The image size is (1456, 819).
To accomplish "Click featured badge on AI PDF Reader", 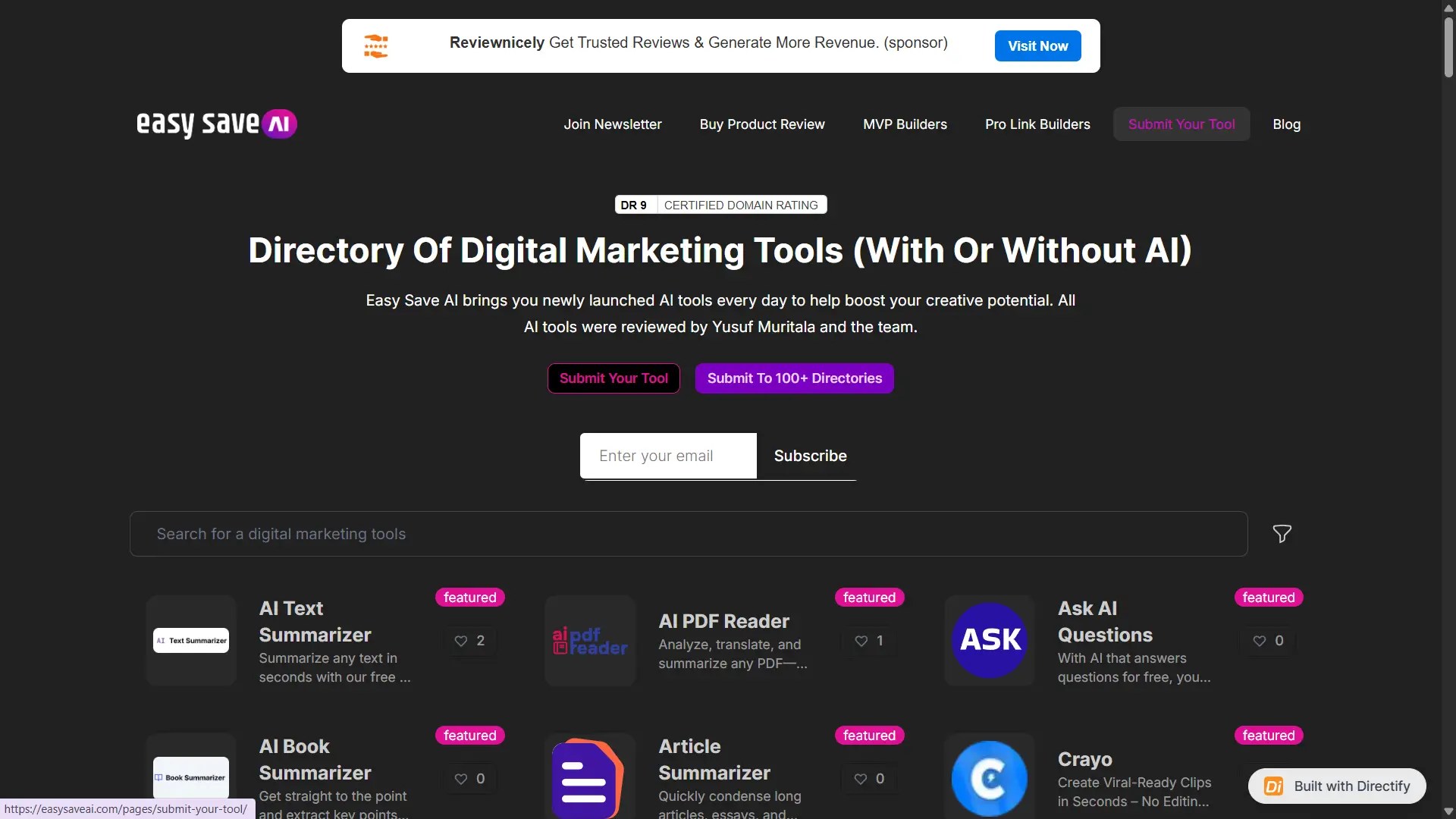I will tap(869, 598).
